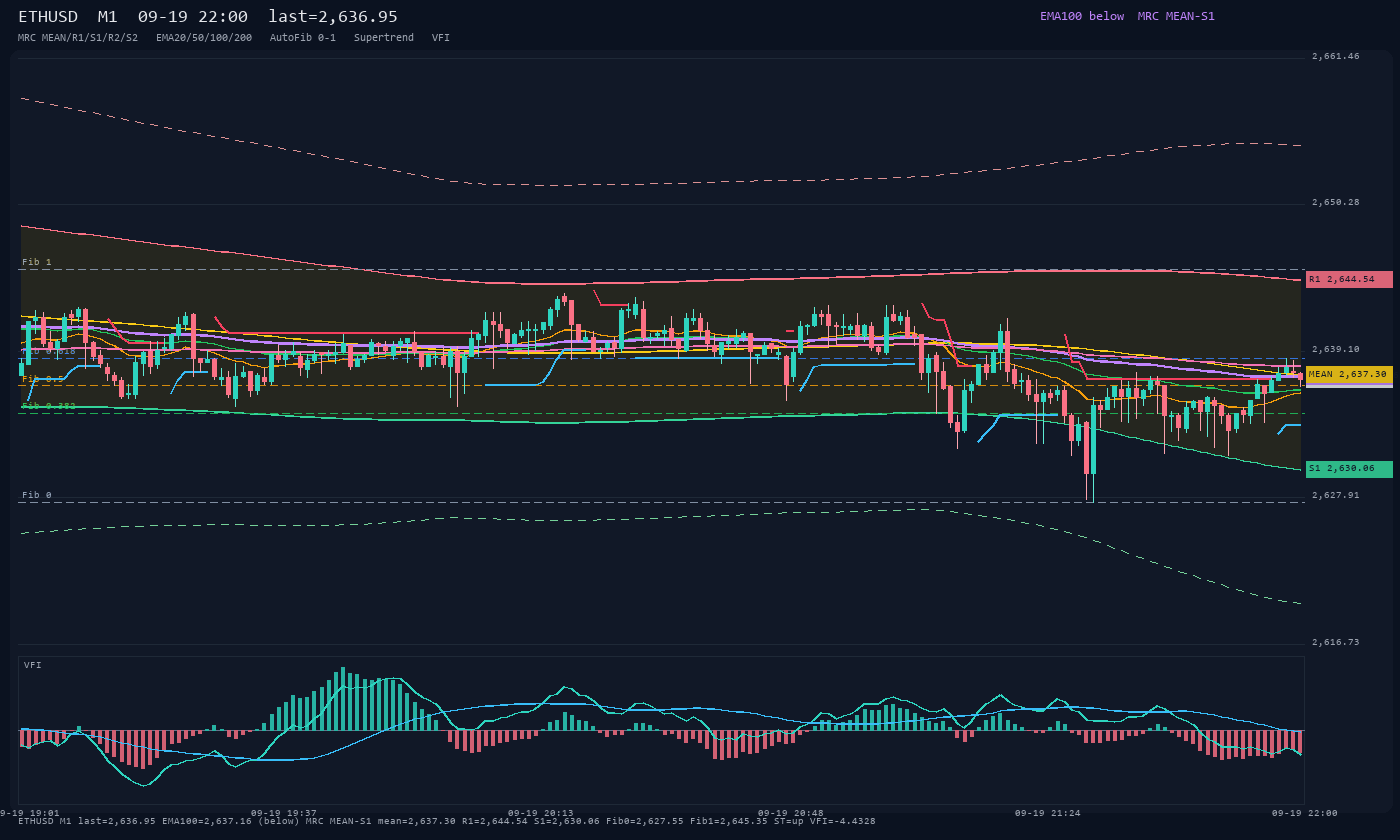1400x840 pixels.
Task: Click the yellow MEAN 2,637.30 price tag
Action: point(1349,374)
